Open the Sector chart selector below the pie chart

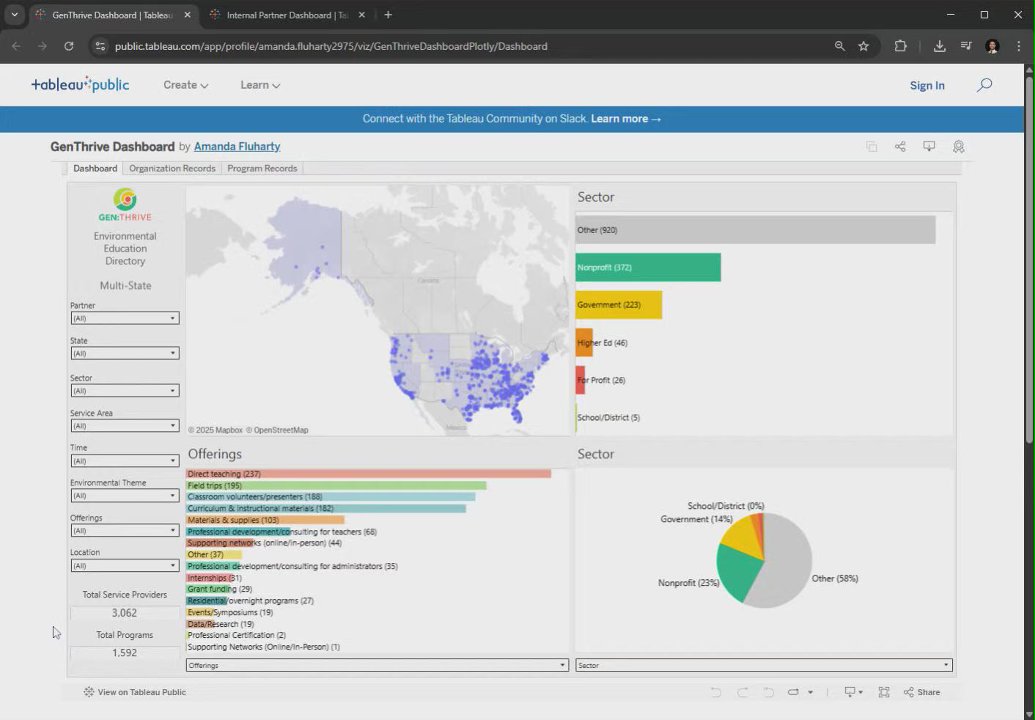click(764, 665)
